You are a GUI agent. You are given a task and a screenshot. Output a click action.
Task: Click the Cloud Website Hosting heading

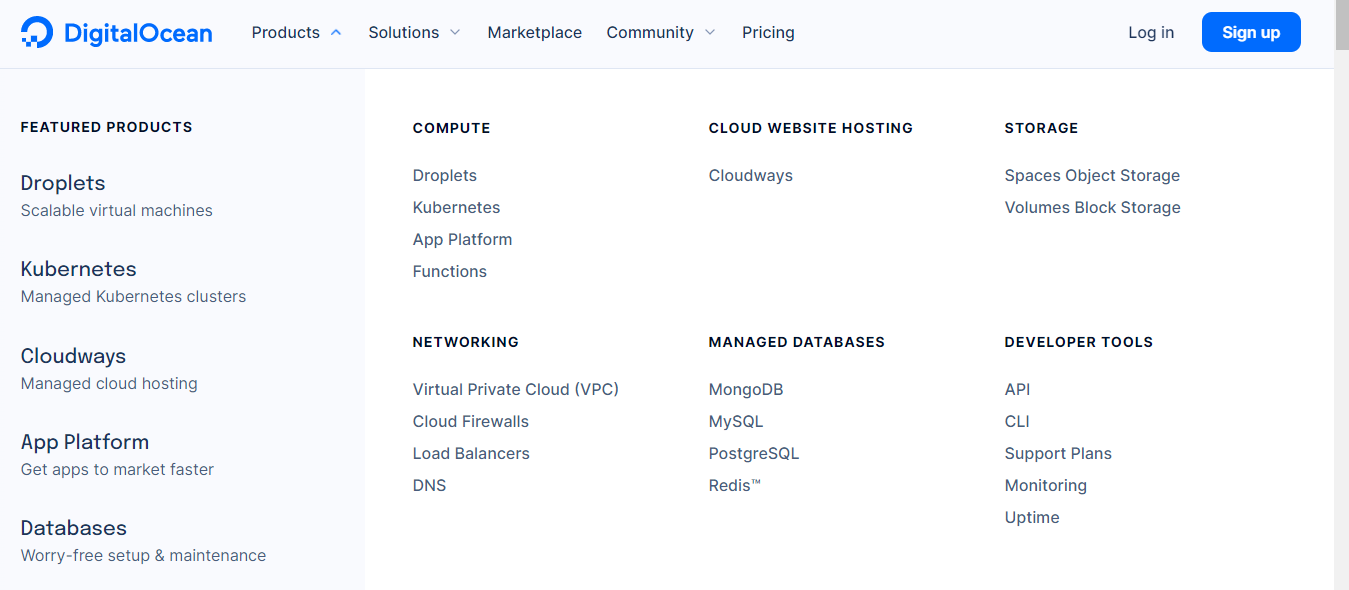tap(811, 128)
